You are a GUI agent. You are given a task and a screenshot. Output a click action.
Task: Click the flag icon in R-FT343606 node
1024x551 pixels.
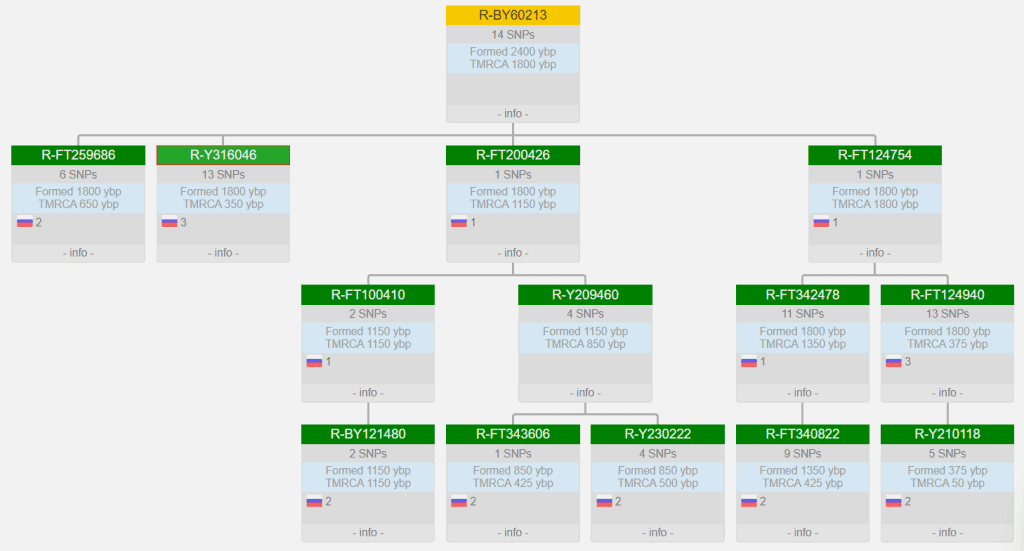click(x=459, y=501)
